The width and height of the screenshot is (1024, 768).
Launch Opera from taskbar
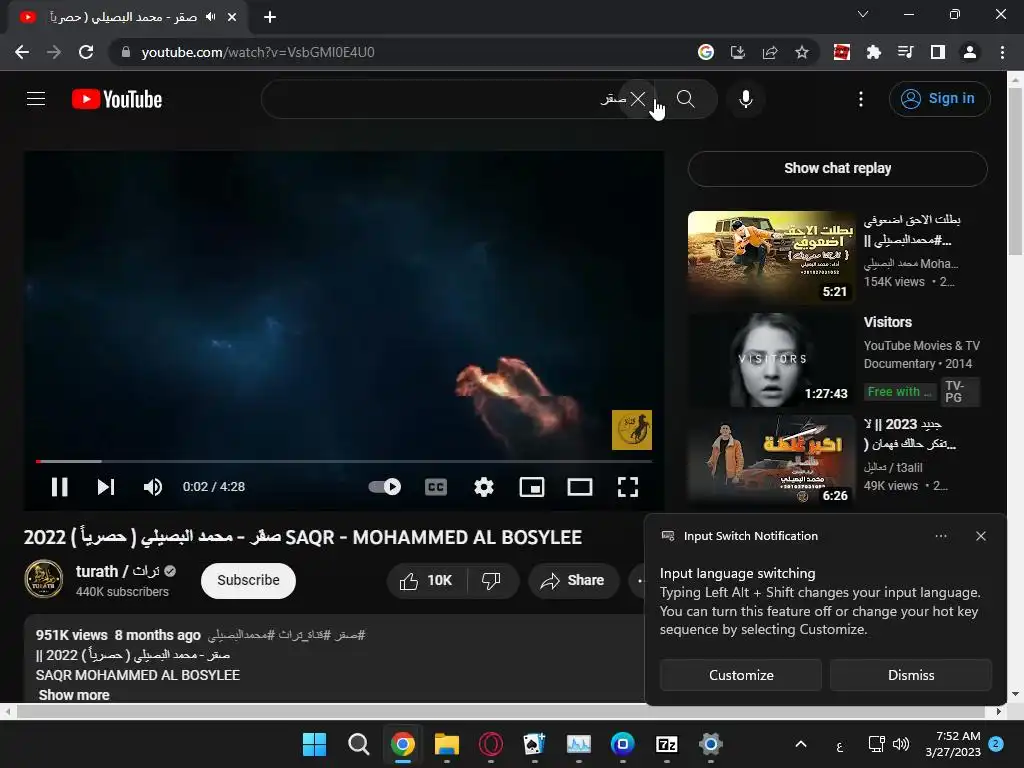pos(490,744)
